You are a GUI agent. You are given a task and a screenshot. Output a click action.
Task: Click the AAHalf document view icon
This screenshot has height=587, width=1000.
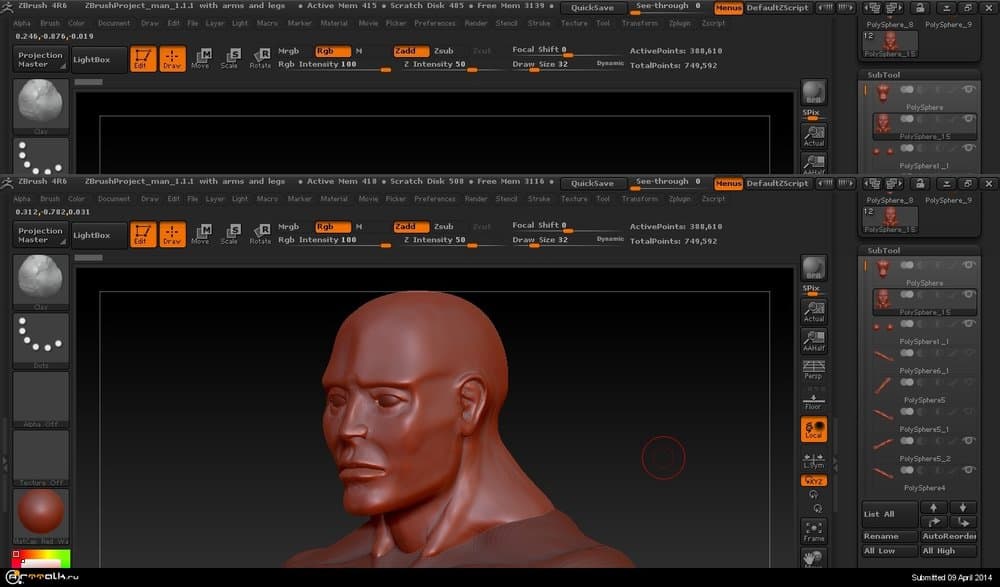(x=813, y=340)
